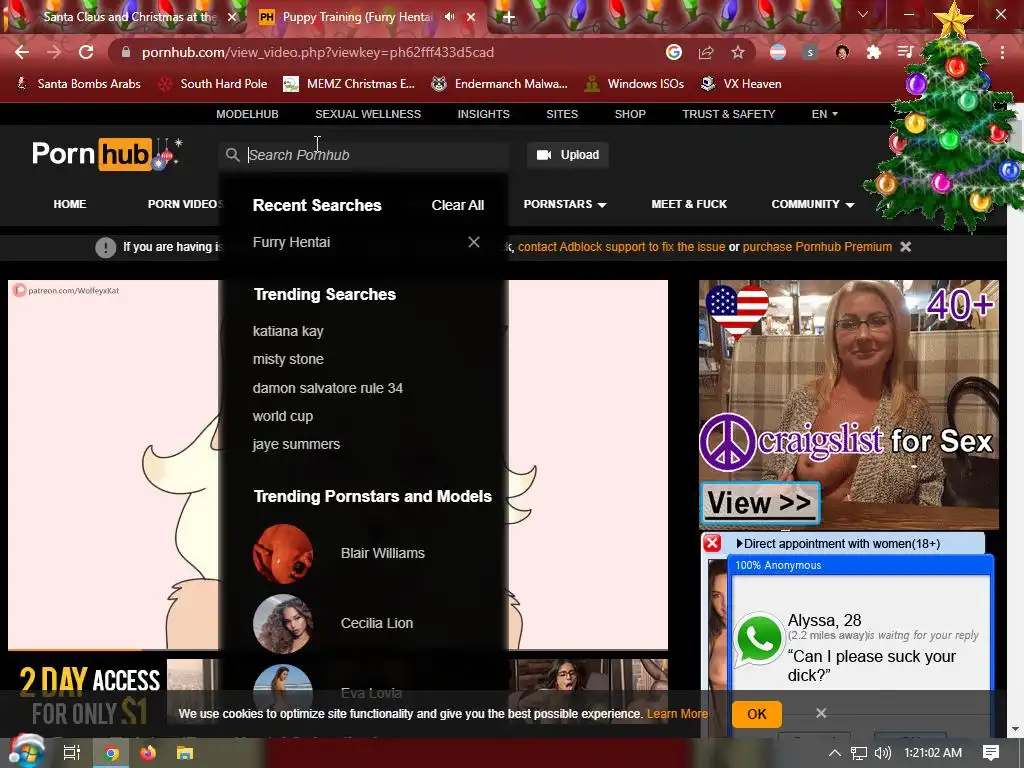
Task: Click the magnifier search icon
Action: point(232,155)
